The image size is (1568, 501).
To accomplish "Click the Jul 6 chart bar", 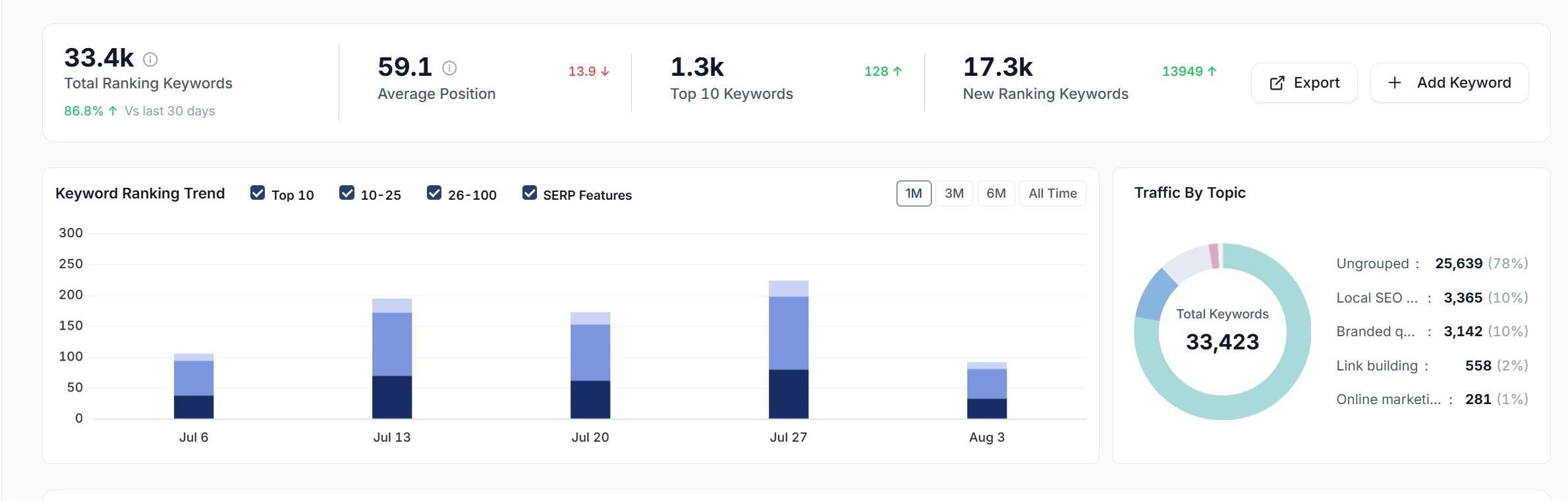I will click(194, 386).
